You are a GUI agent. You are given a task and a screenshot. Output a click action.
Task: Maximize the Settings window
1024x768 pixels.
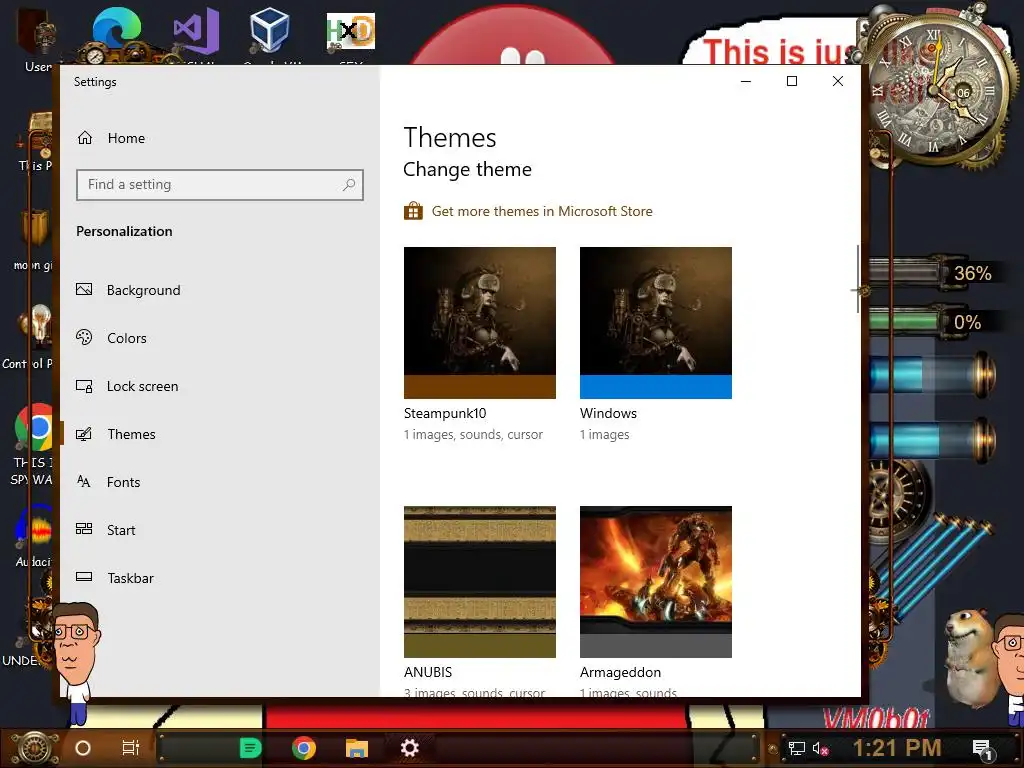792,81
